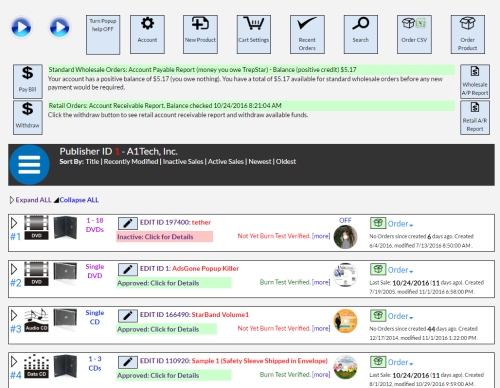Screen dimensions: 500x388
Task: Click the OFF label in tether row
Action: pos(345,220)
